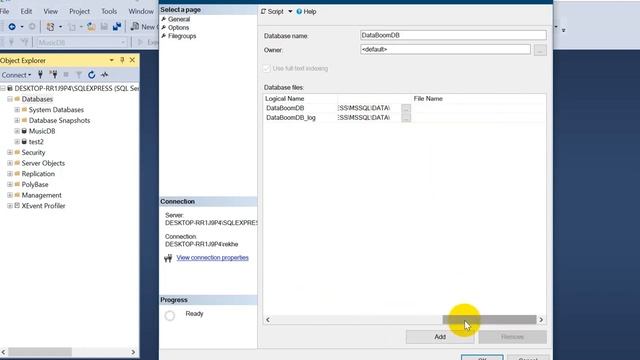Select the Options page label
Screen dimensions: 640x360
click(x=178, y=27)
